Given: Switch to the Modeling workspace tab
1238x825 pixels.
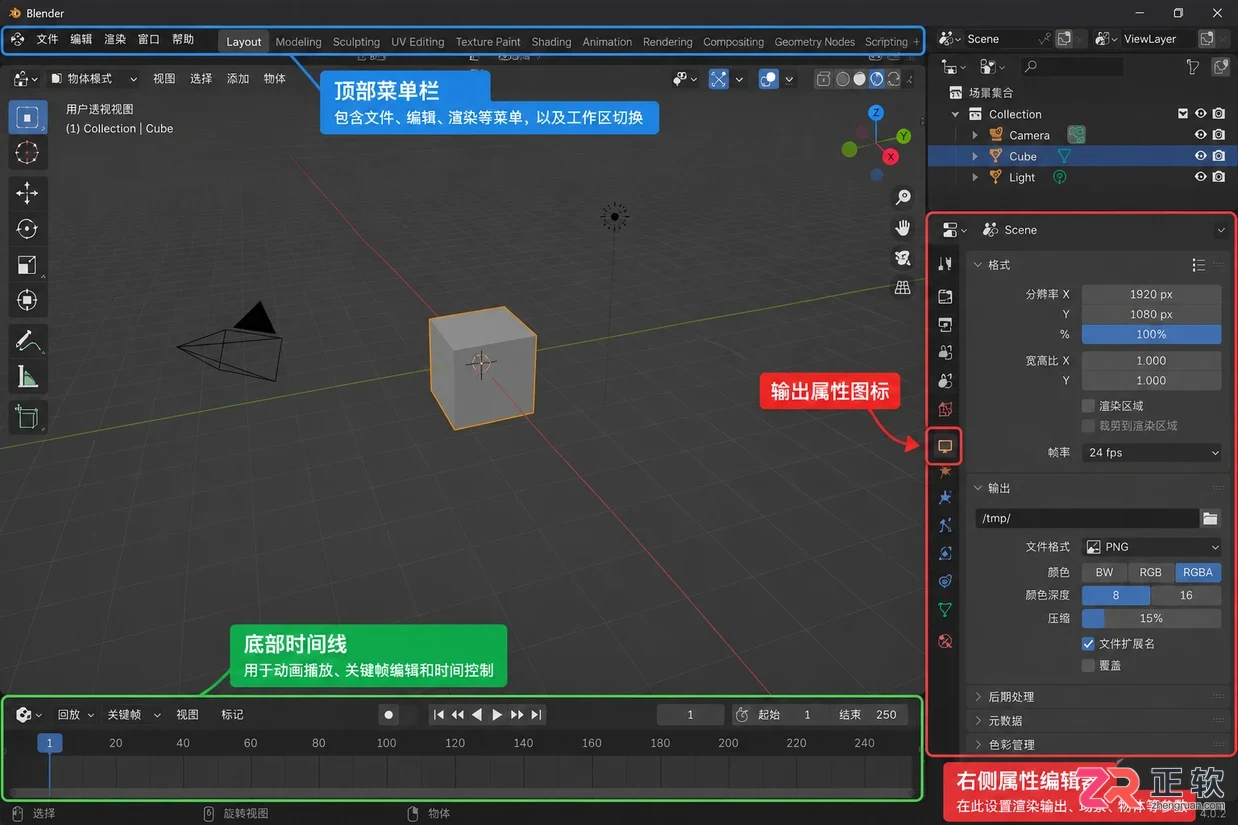Looking at the screenshot, I should [298, 41].
